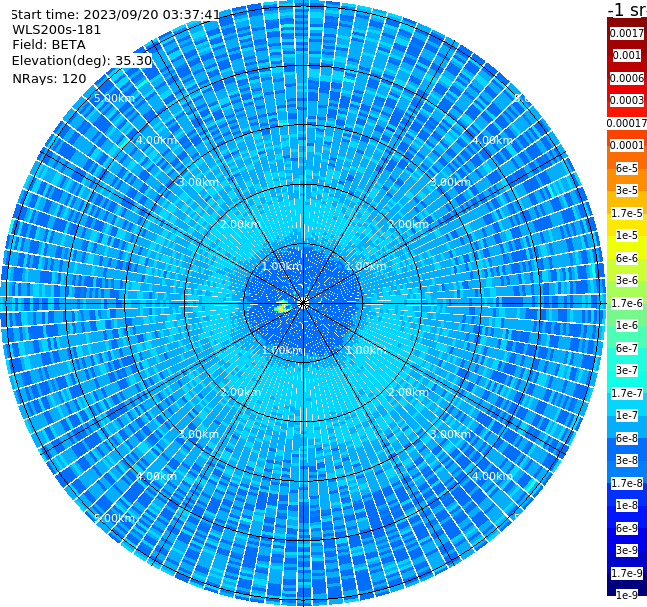The height and width of the screenshot is (607, 647).
Task: Click the sr-1 units title above colorbar
Action: [627, 10]
